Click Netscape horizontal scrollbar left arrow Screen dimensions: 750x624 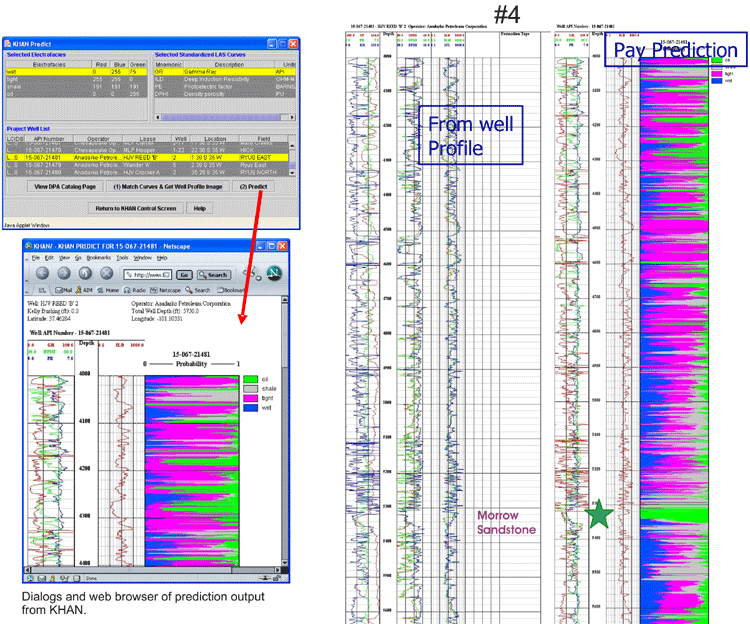(x=28, y=570)
